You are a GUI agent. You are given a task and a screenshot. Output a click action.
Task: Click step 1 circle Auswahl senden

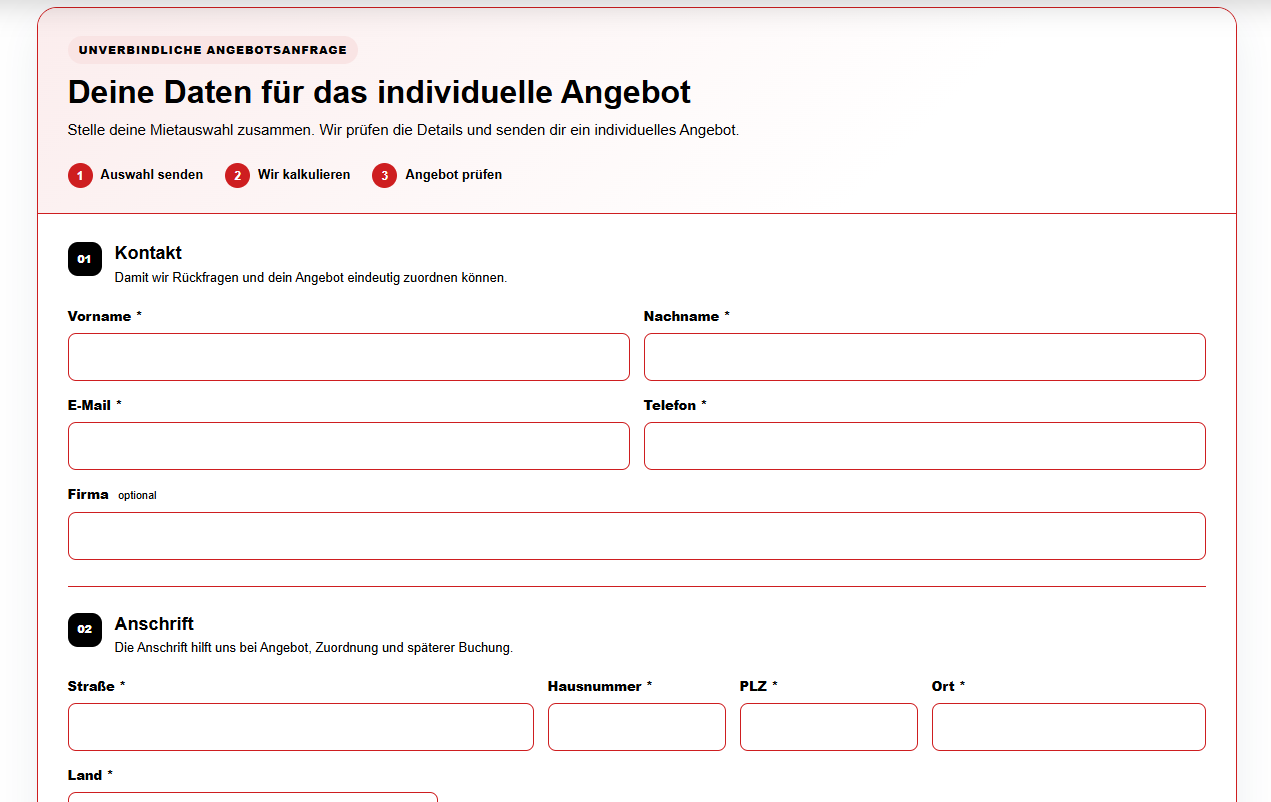click(x=80, y=175)
